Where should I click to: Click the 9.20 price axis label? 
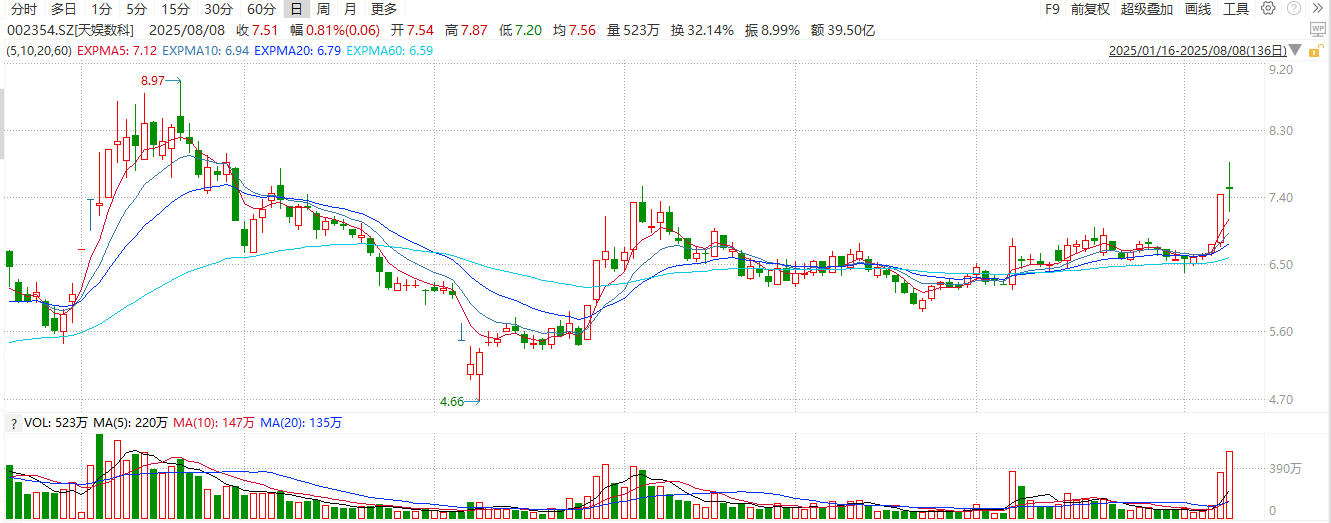1282,70
